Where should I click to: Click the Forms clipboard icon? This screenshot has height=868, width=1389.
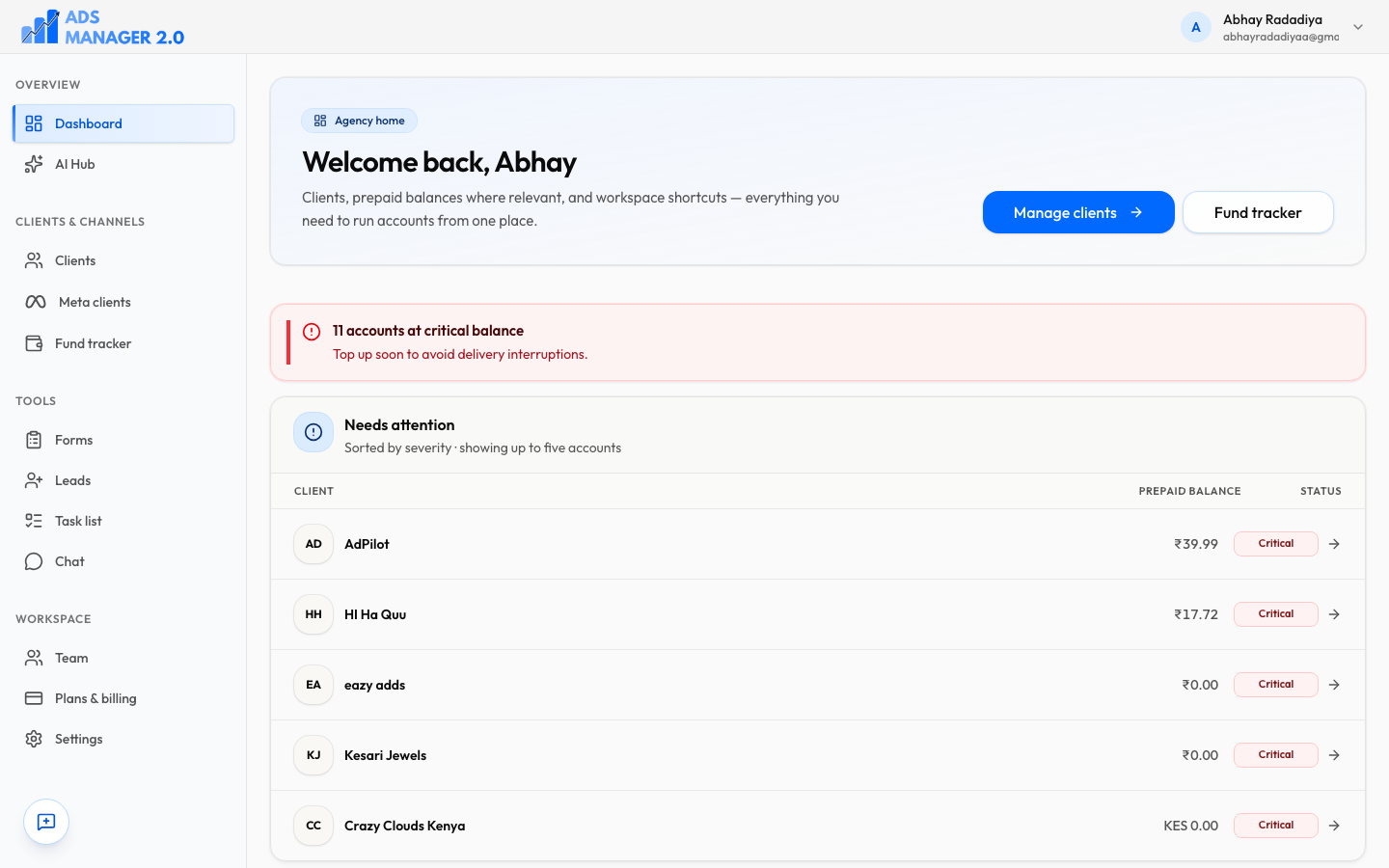tap(34, 440)
